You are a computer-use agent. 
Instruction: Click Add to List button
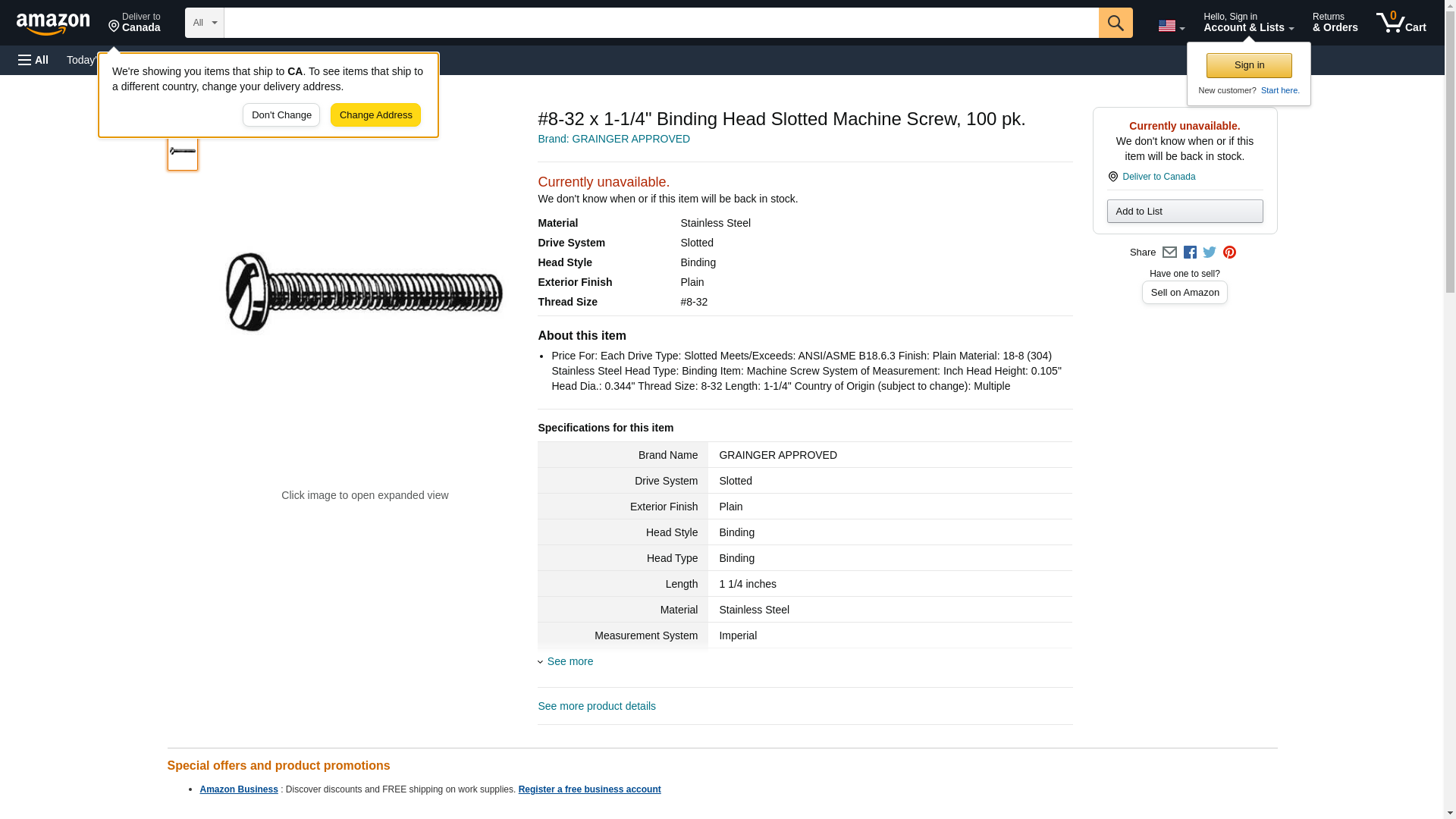[x=1185, y=212]
